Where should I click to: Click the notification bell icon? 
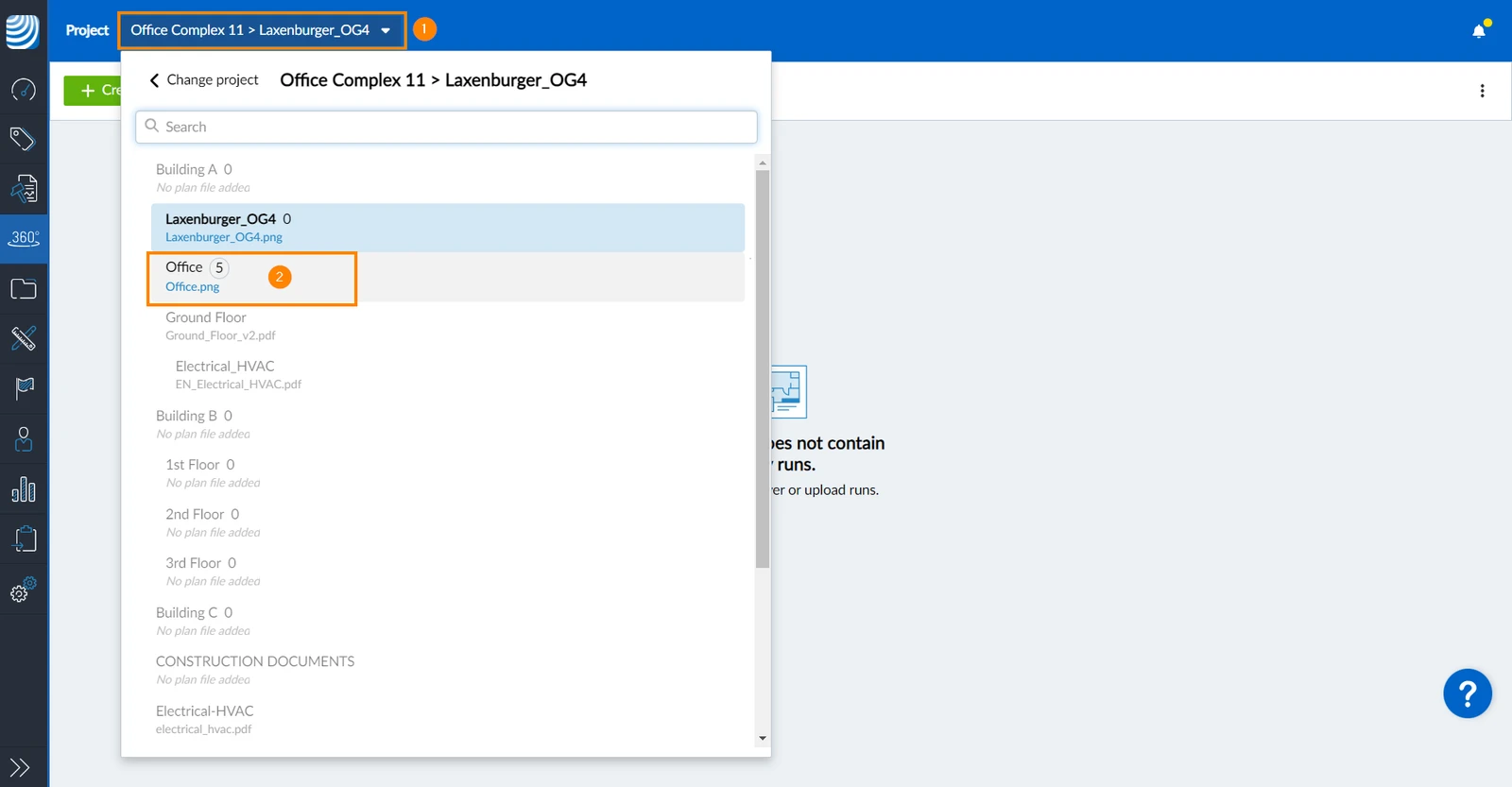tap(1479, 30)
